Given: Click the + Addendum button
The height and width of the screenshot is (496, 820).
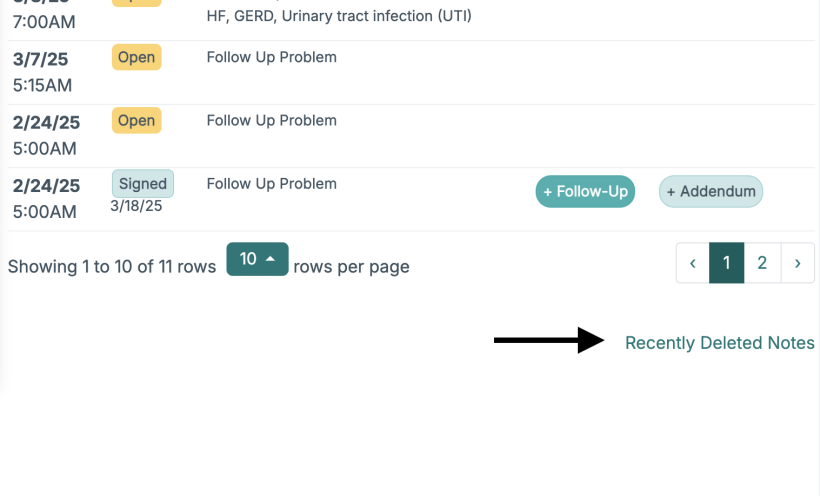Looking at the screenshot, I should click(x=710, y=191).
